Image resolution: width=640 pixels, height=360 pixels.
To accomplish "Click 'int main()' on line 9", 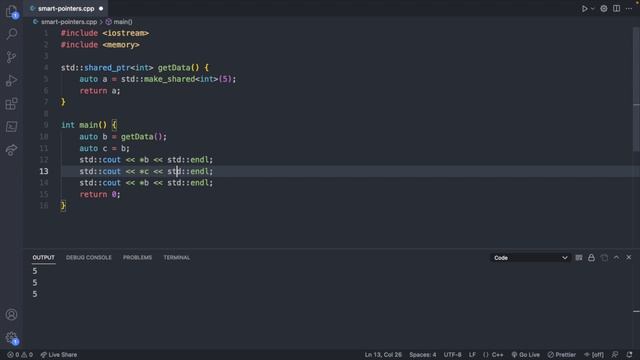I will point(84,125).
